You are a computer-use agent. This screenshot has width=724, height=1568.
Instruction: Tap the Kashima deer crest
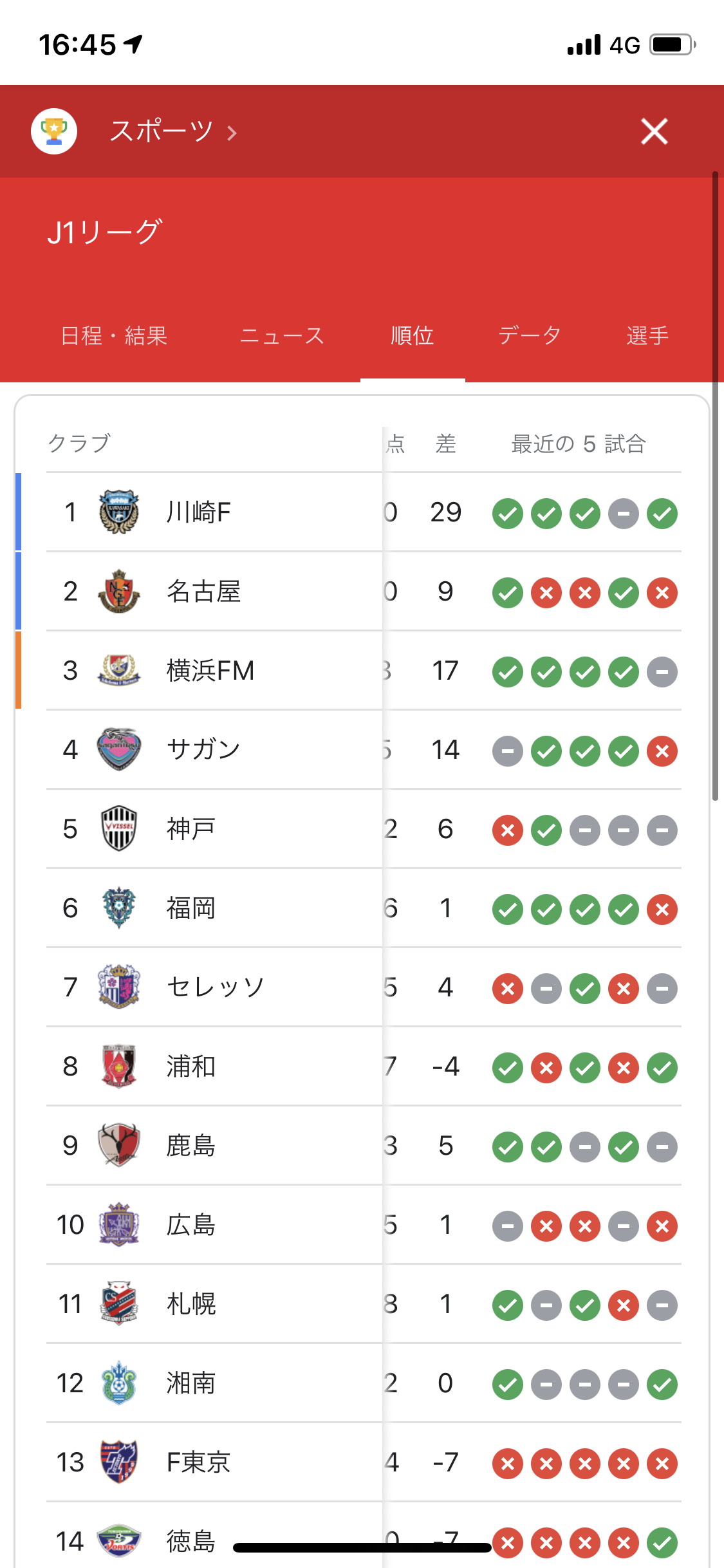pos(119,1146)
